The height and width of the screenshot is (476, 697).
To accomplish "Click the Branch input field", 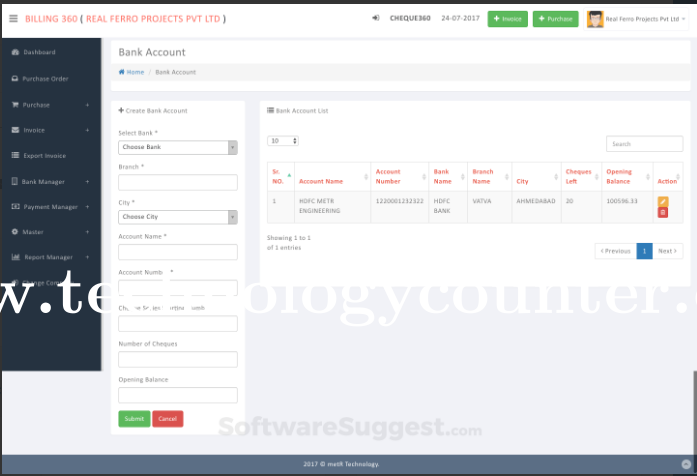I will 178,182.
